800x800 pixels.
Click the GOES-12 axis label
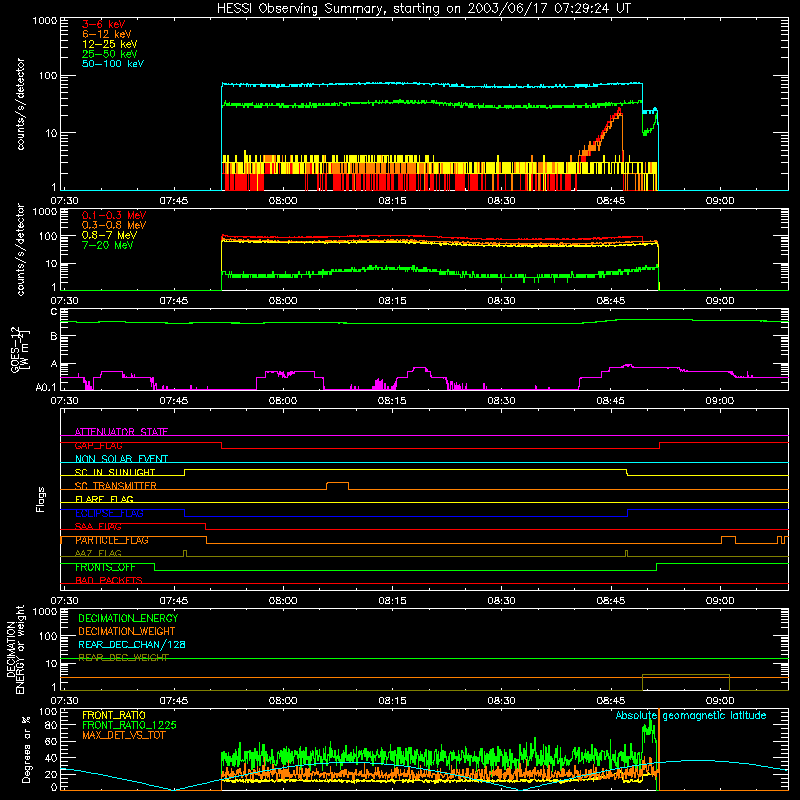(x=19, y=349)
